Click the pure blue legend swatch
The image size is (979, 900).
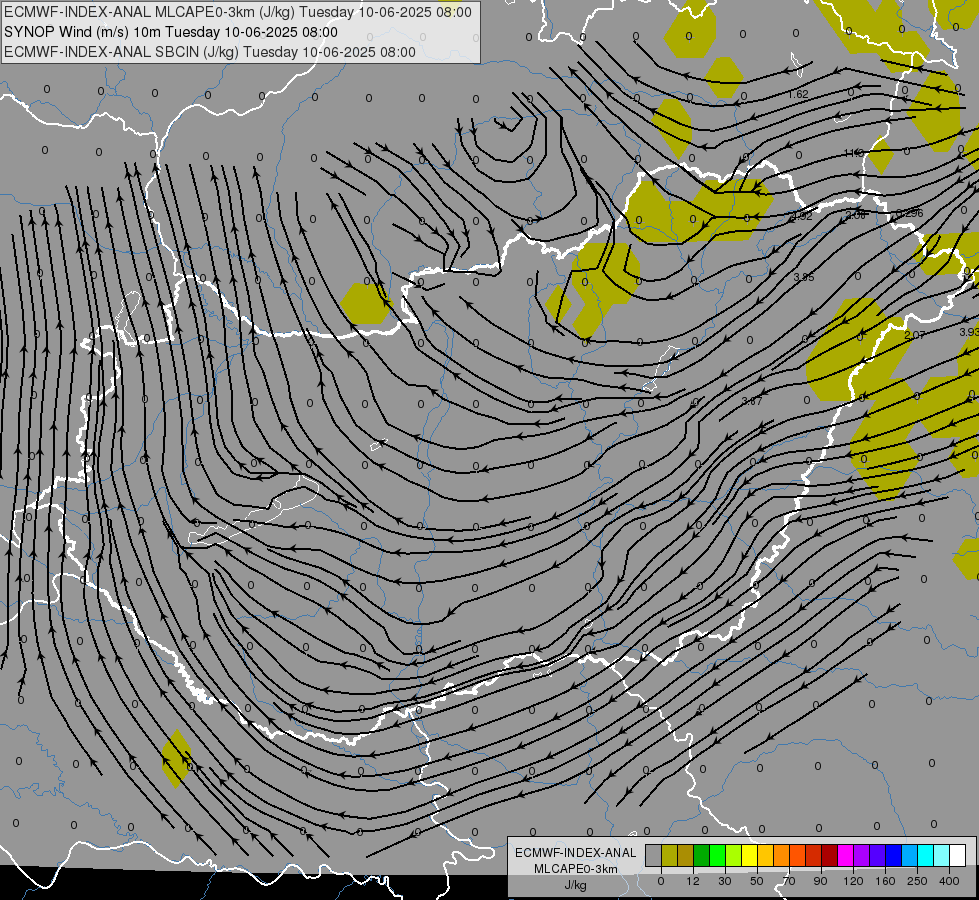point(893,855)
